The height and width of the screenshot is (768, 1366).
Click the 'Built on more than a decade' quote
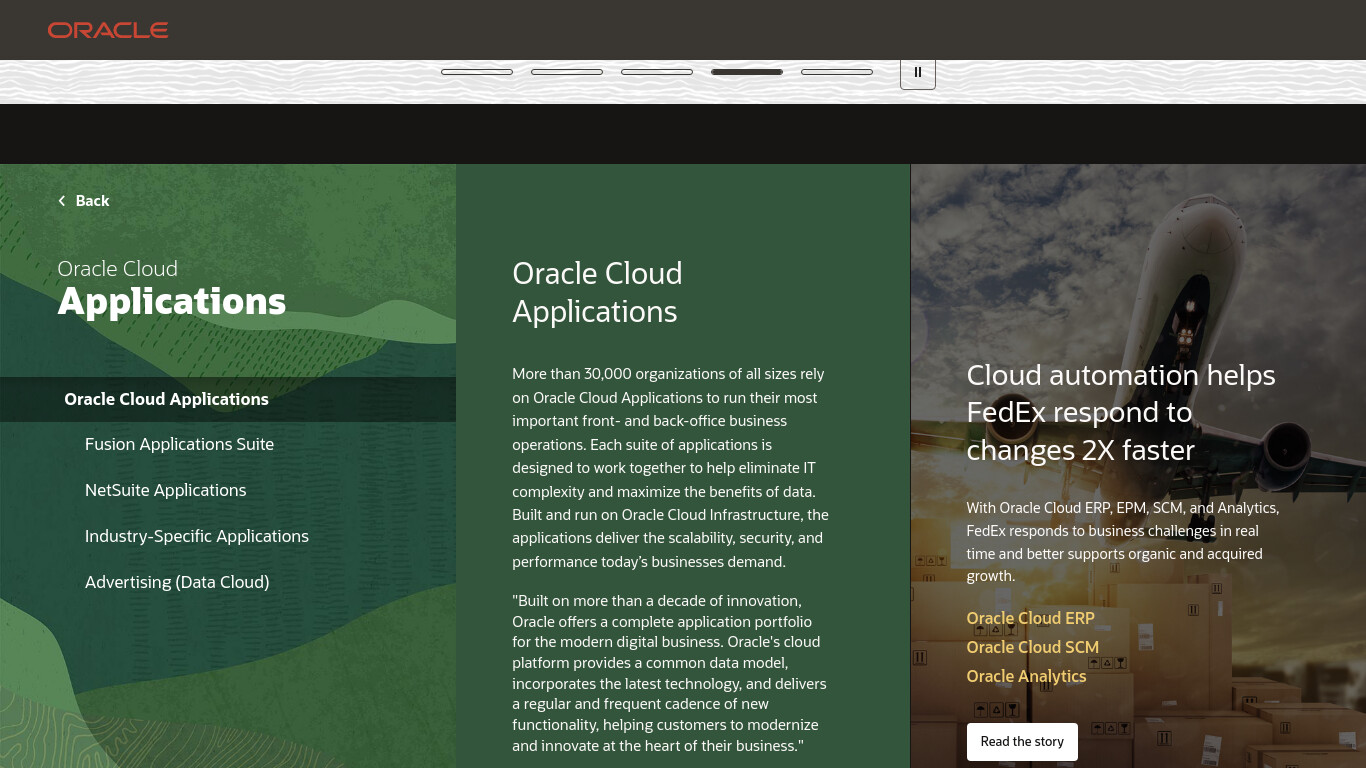670,673
